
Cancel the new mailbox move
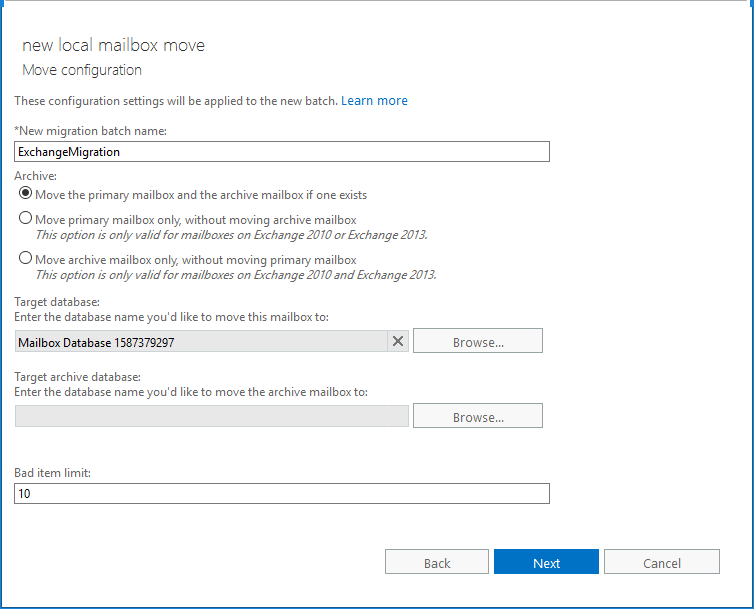click(661, 563)
